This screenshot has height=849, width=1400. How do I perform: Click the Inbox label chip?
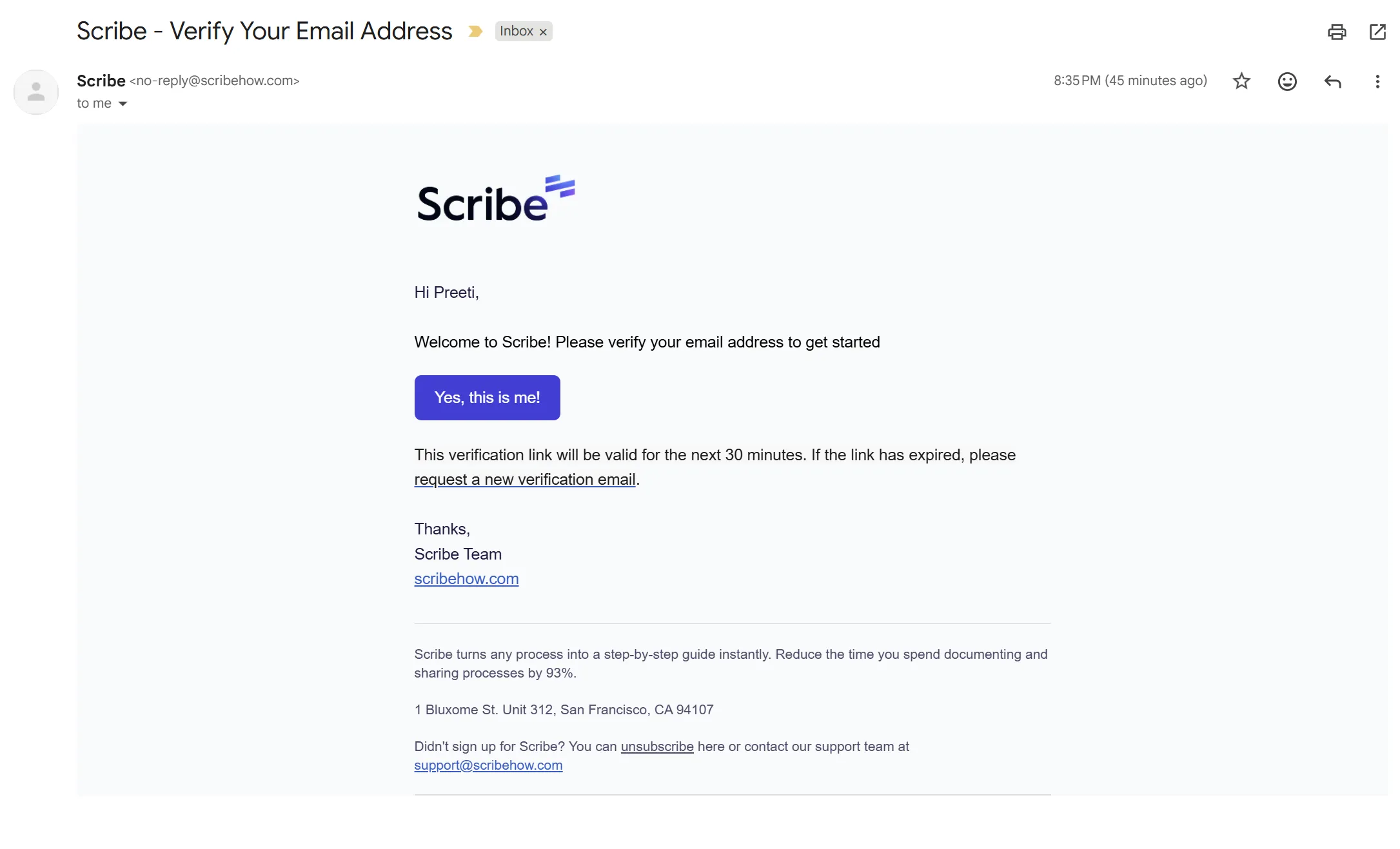click(516, 32)
